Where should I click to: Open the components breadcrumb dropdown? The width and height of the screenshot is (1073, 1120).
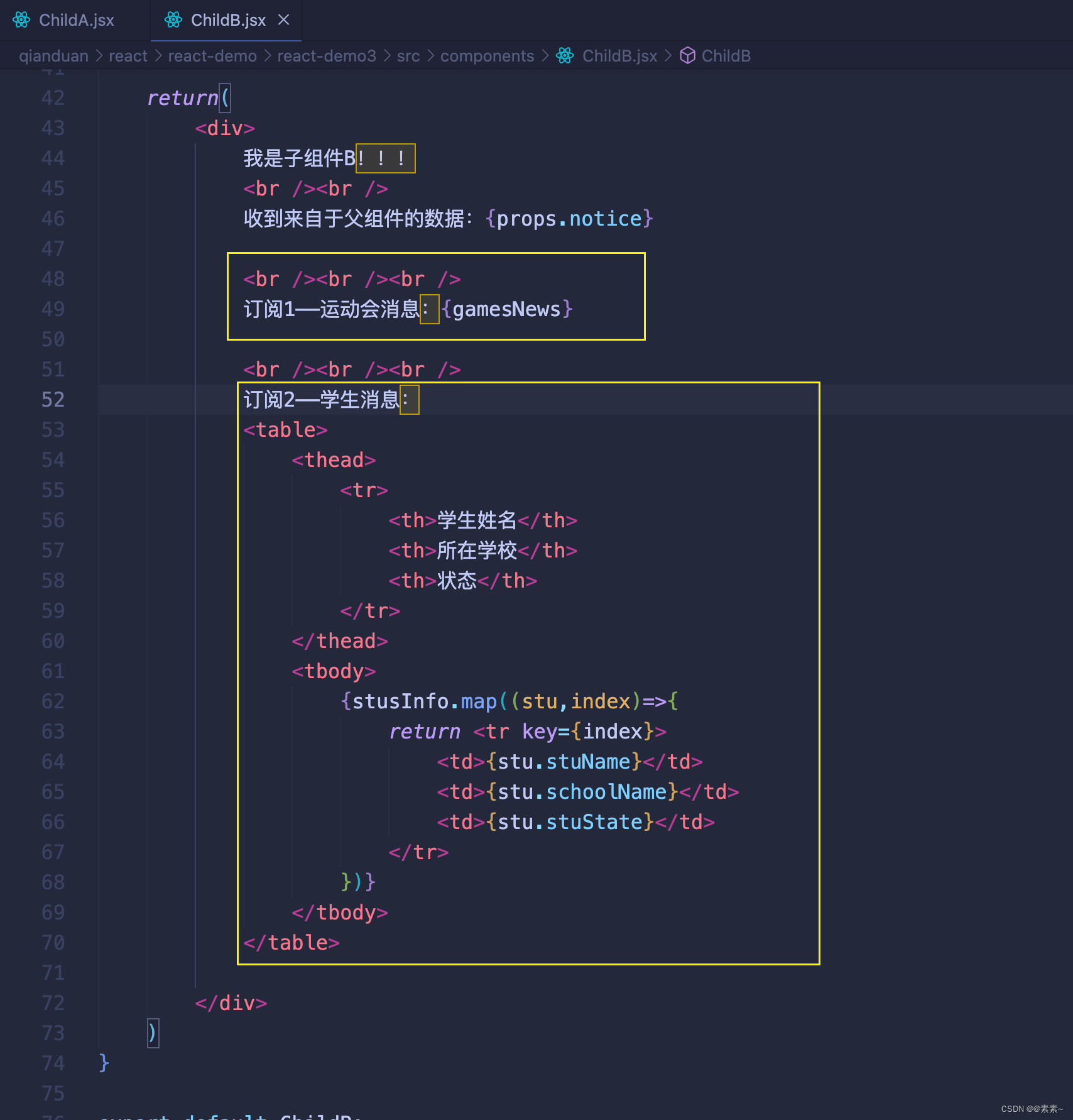[x=487, y=56]
